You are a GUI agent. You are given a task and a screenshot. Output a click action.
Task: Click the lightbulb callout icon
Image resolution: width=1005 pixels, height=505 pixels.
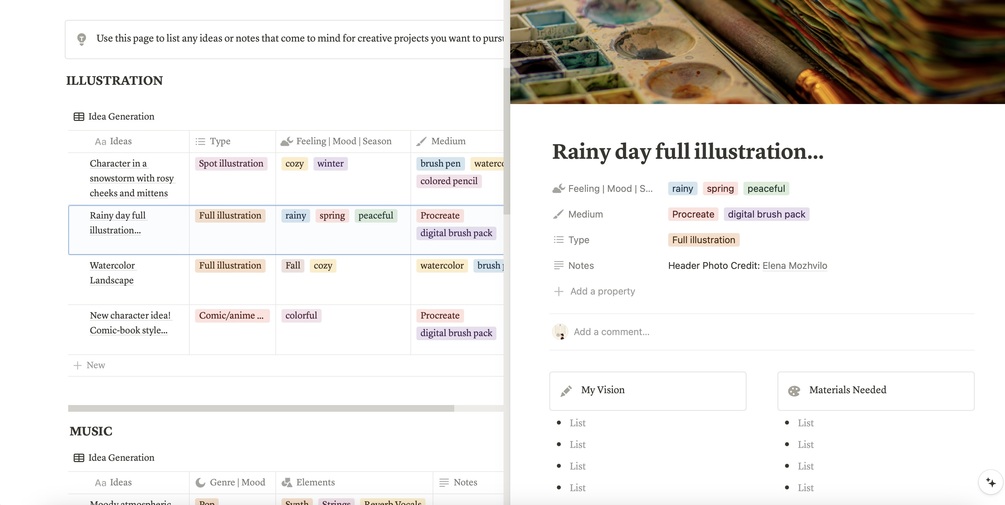[81, 39]
